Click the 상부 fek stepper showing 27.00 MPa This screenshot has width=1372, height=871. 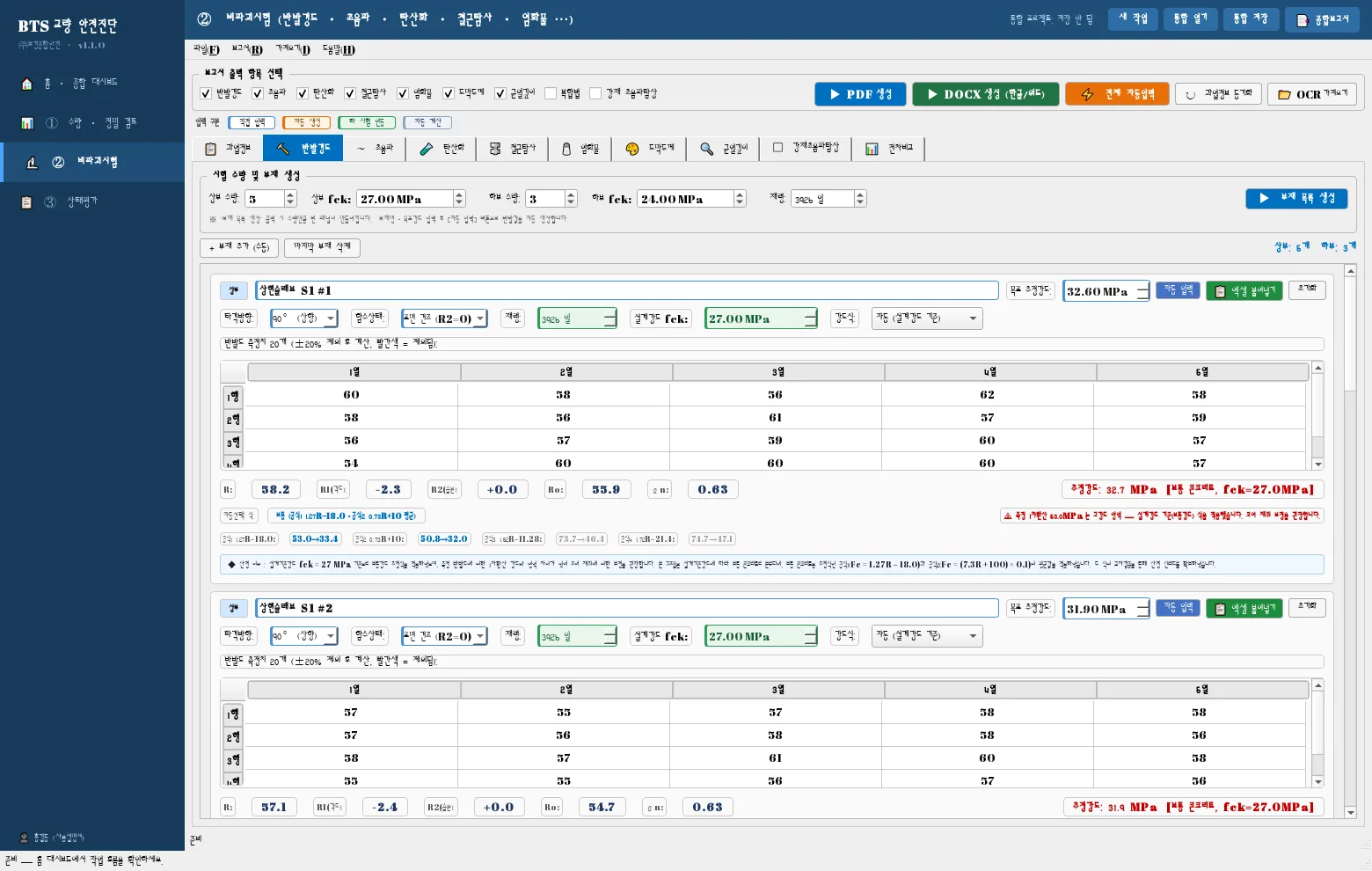[411, 199]
